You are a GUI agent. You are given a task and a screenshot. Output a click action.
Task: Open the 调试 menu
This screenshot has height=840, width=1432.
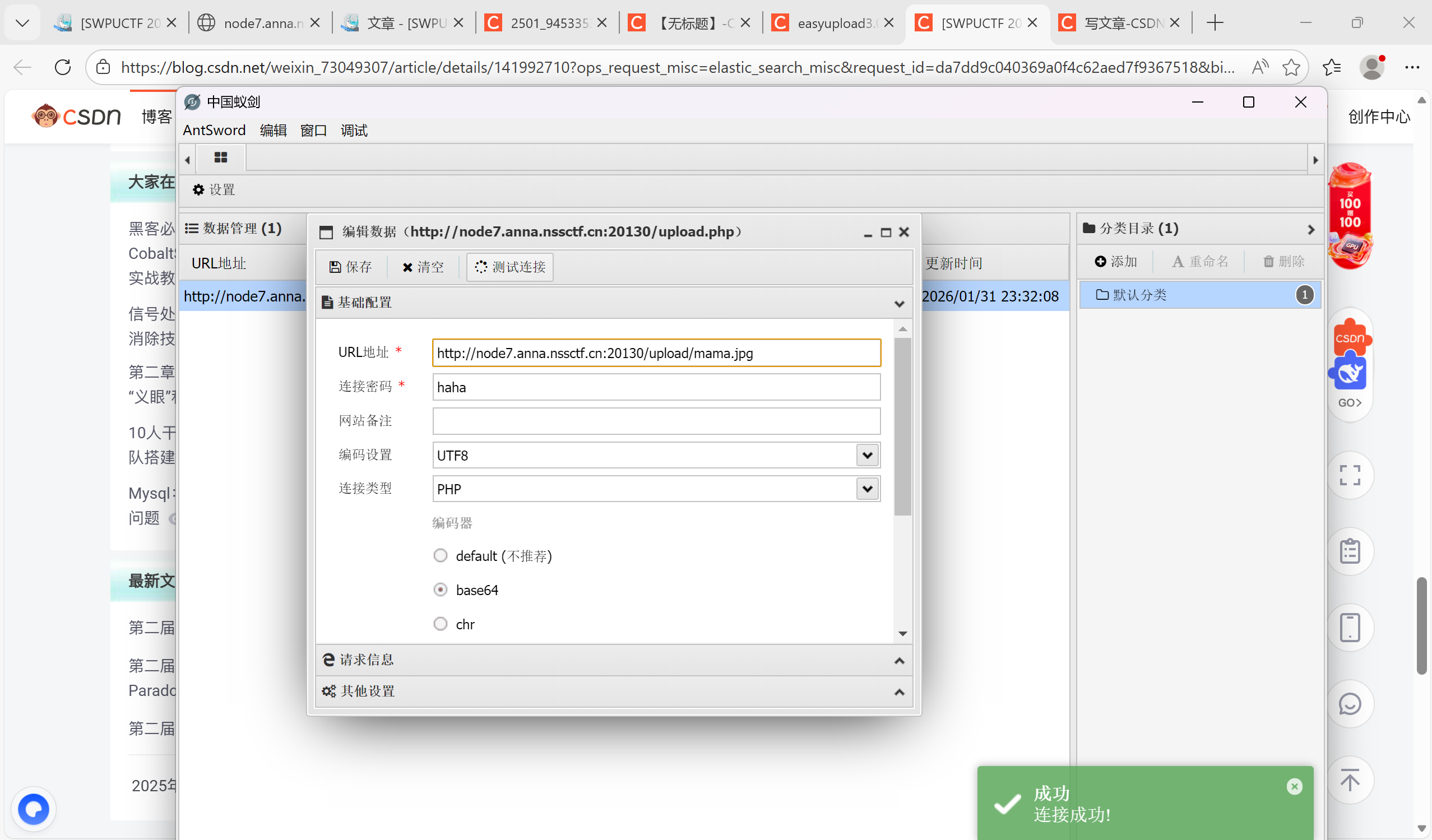coord(354,131)
